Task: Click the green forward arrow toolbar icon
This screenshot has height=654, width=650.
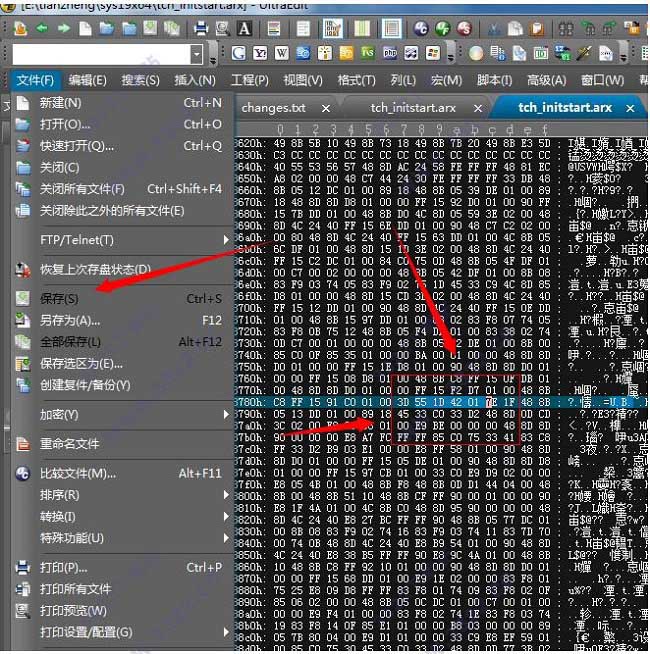Action: pos(63,28)
